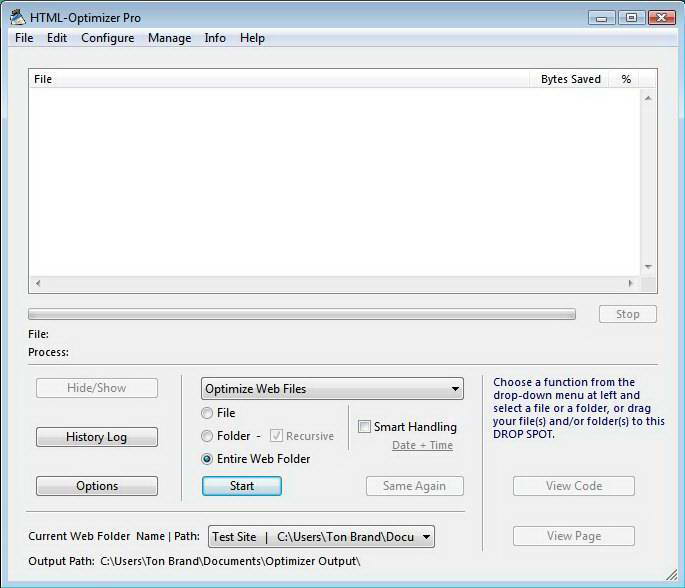Click the View Code button
This screenshot has height=588, width=685.
574,486
